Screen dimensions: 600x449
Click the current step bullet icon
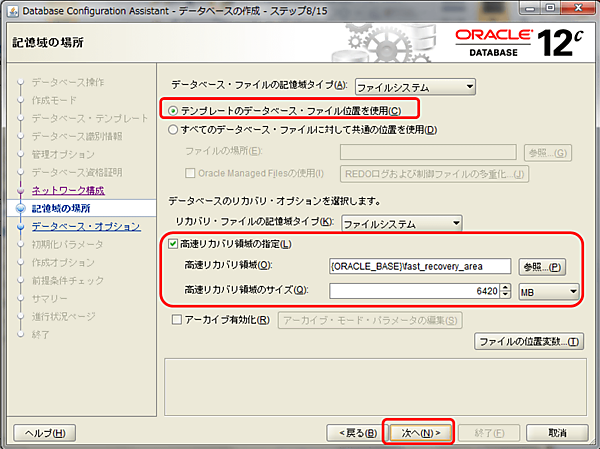[20, 208]
